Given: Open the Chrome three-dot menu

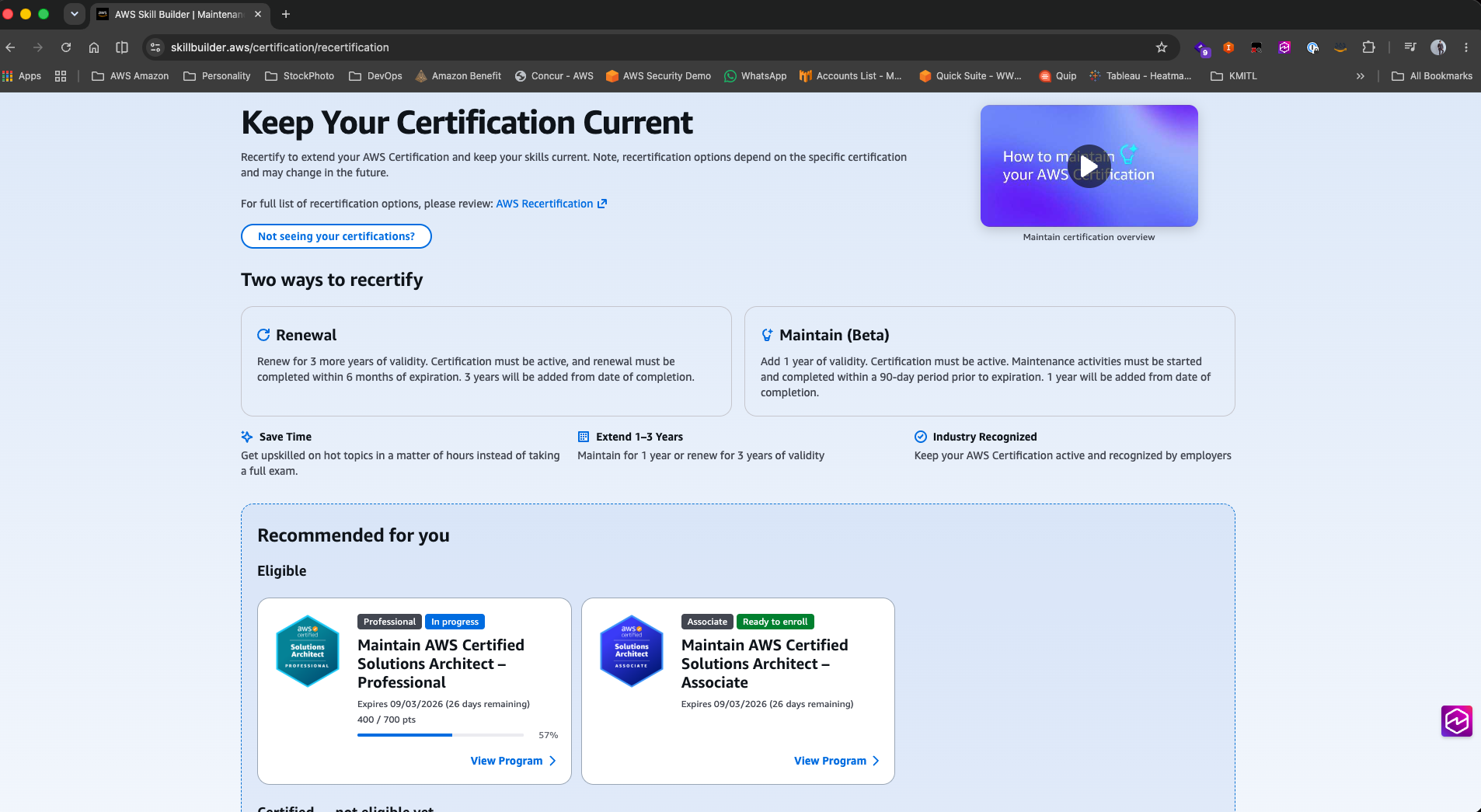Looking at the screenshot, I should click(1466, 47).
